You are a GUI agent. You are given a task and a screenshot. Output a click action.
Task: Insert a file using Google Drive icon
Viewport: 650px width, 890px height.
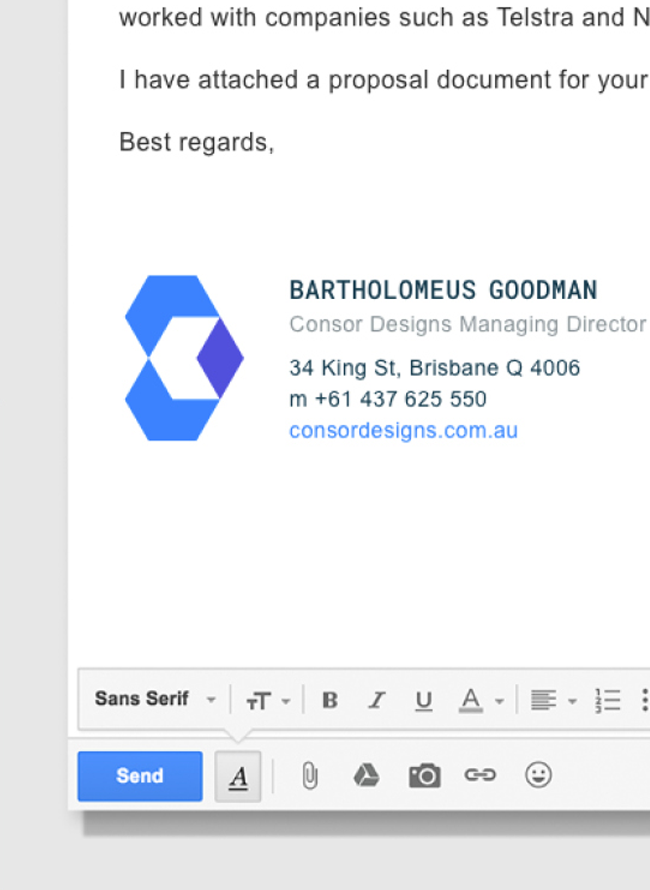[x=367, y=776]
